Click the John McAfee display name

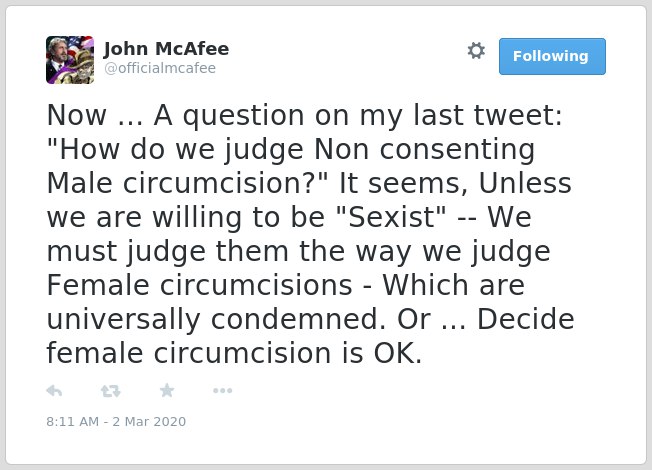tap(166, 49)
